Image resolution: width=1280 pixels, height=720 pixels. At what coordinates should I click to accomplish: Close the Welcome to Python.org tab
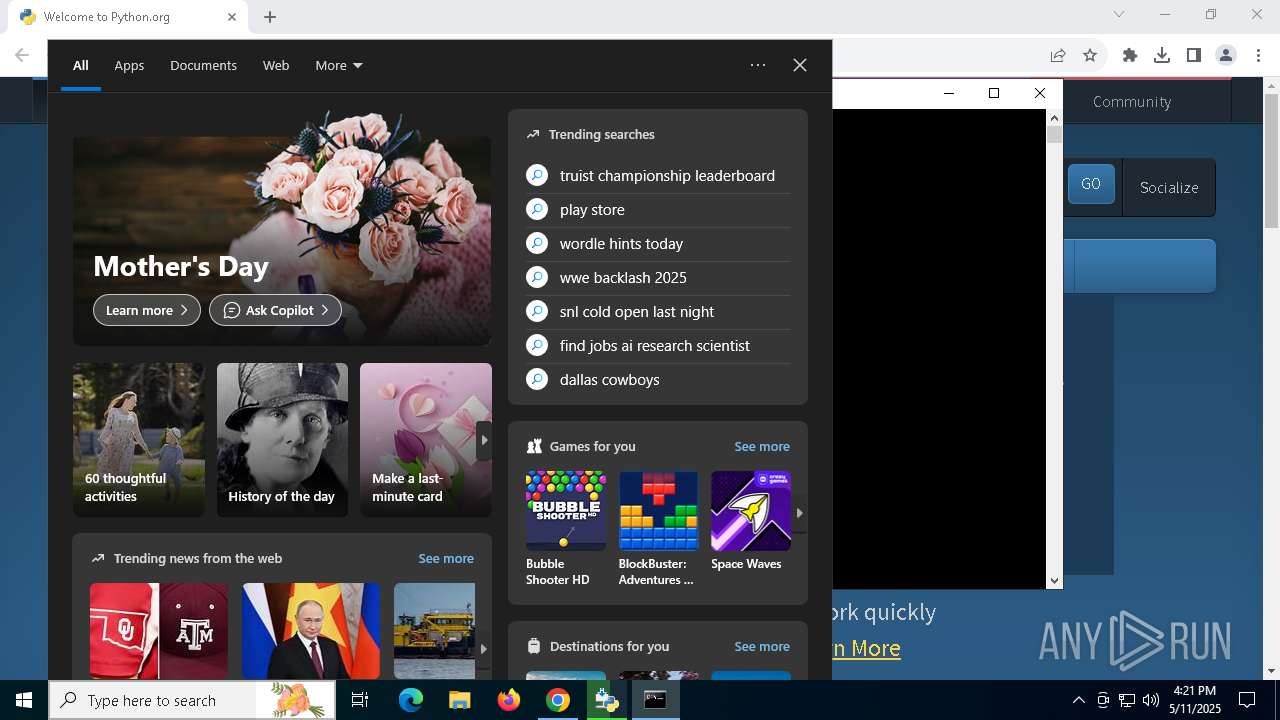tap(231, 17)
